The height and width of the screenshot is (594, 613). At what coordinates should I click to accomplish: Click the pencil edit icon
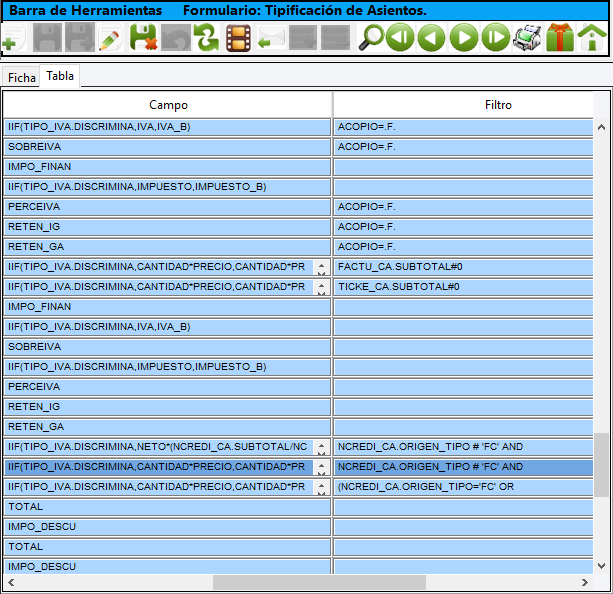(111, 38)
